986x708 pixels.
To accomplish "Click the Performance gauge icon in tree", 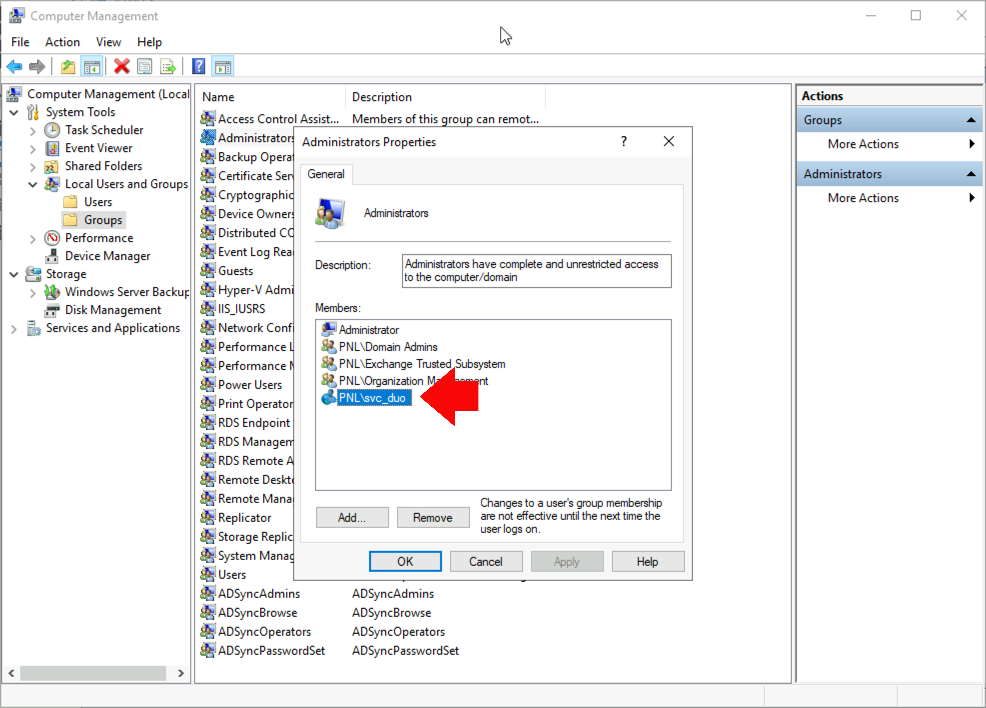I will (x=52, y=238).
